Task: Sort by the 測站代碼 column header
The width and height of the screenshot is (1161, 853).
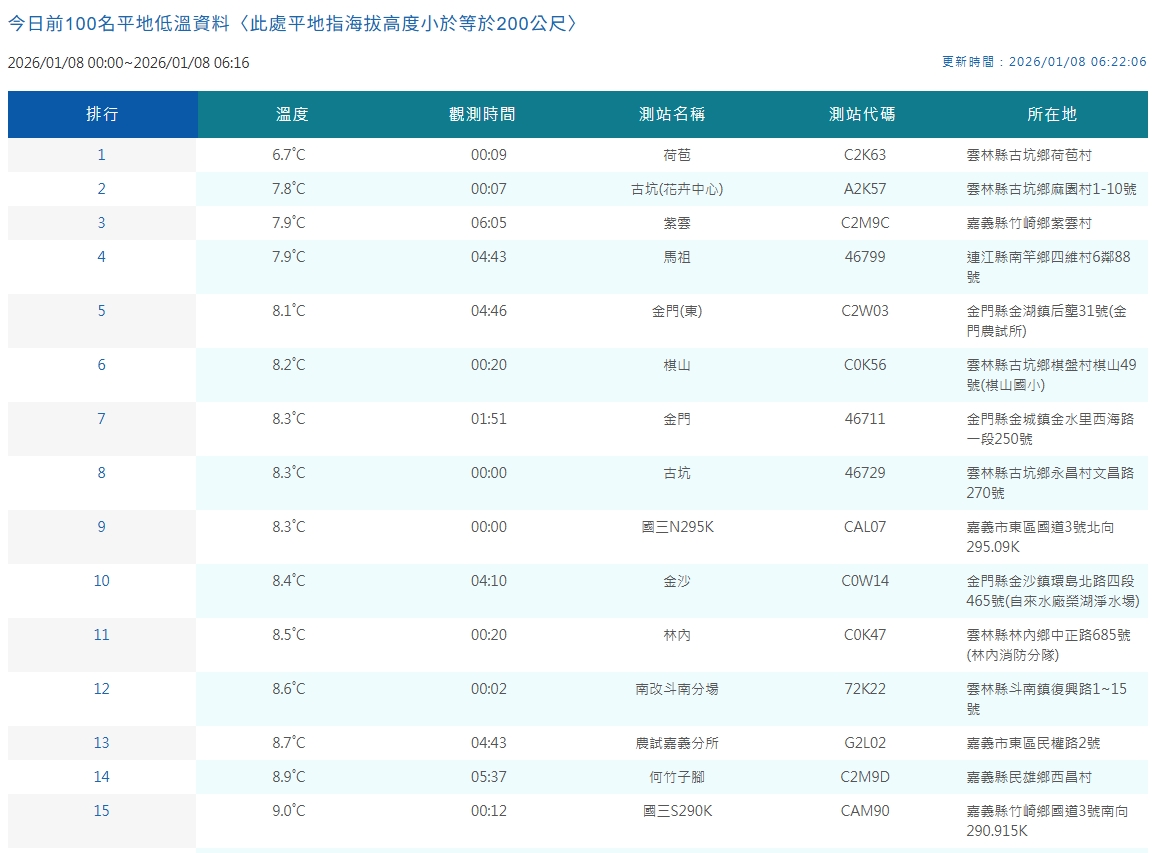Action: 863,114
